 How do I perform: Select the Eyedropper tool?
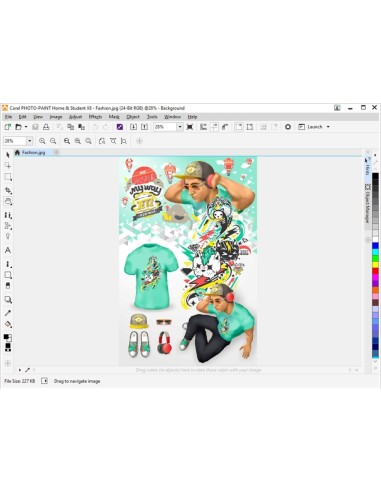point(8,313)
